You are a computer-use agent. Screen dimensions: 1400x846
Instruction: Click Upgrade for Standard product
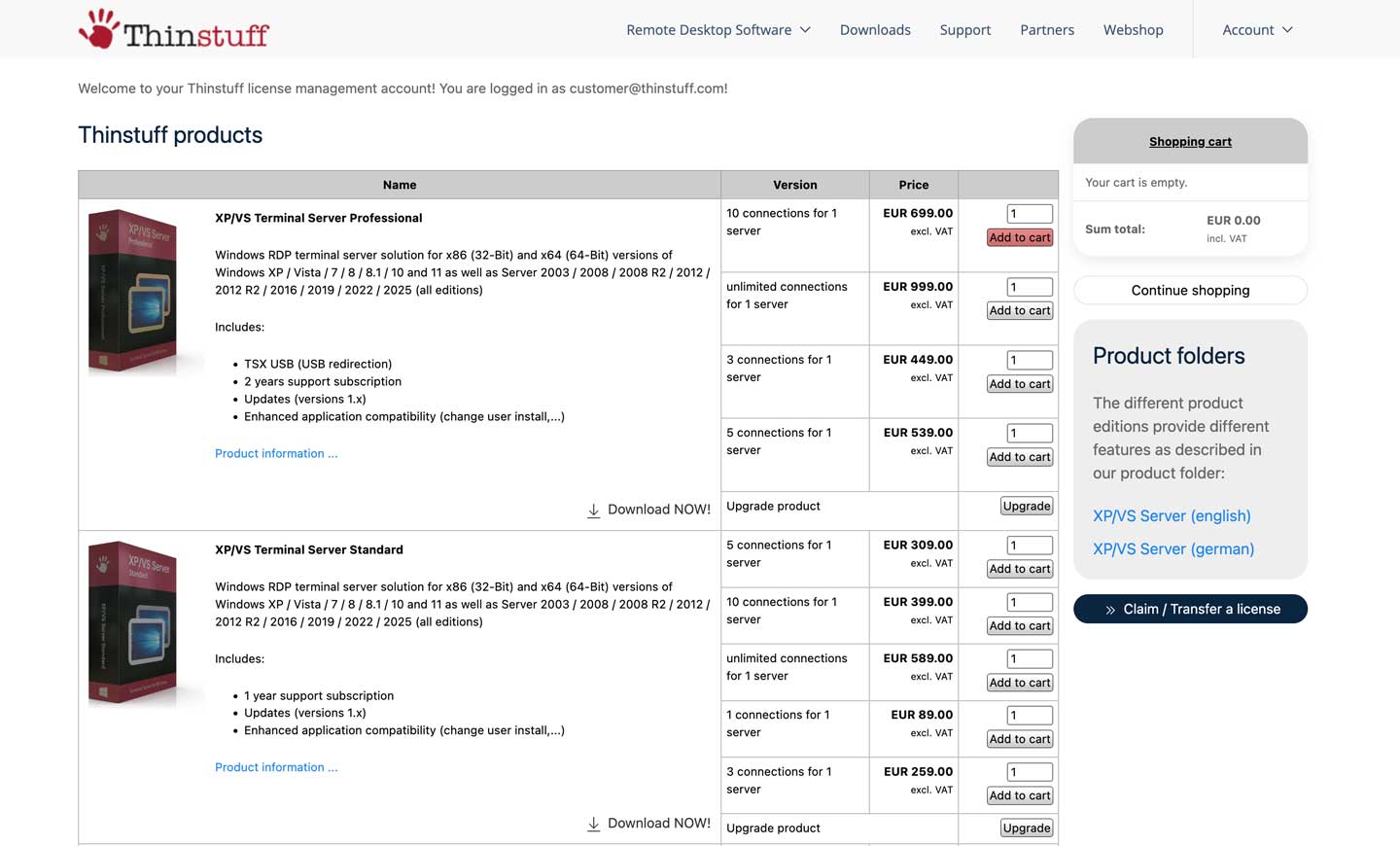point(1027,828)
